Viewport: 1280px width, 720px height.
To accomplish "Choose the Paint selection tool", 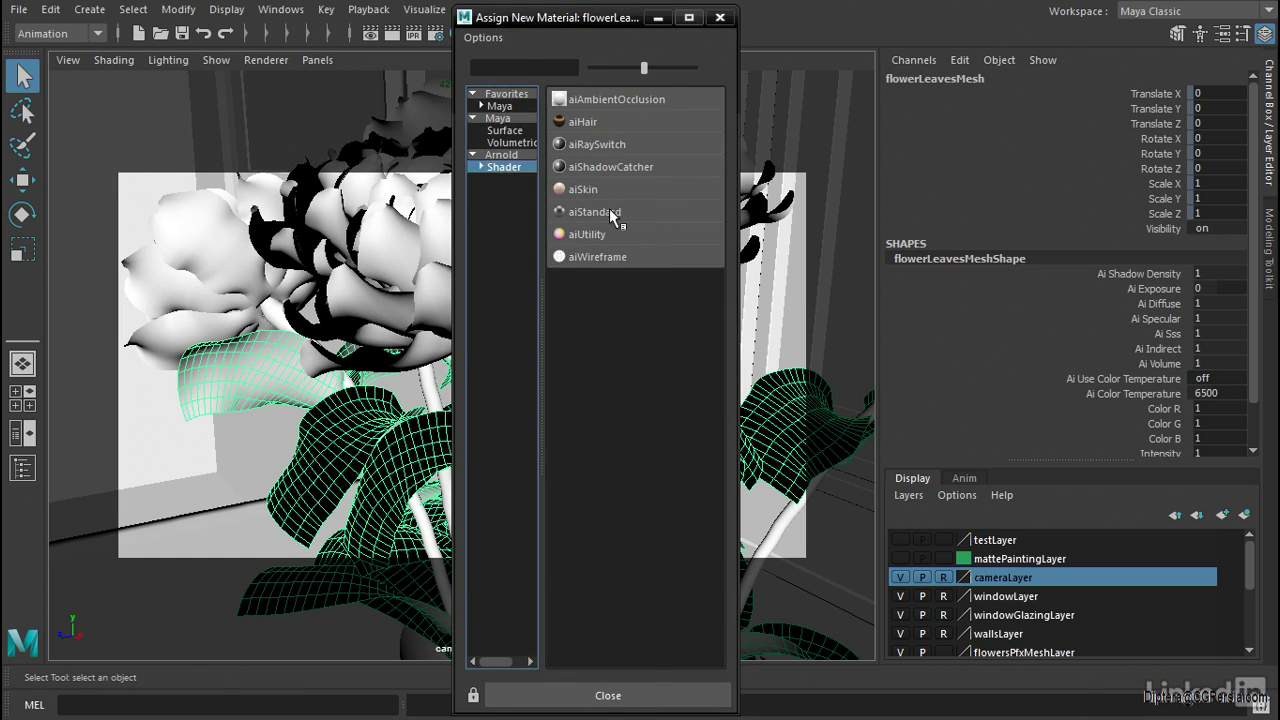I will pyautogui.click(x=23, y=145).
